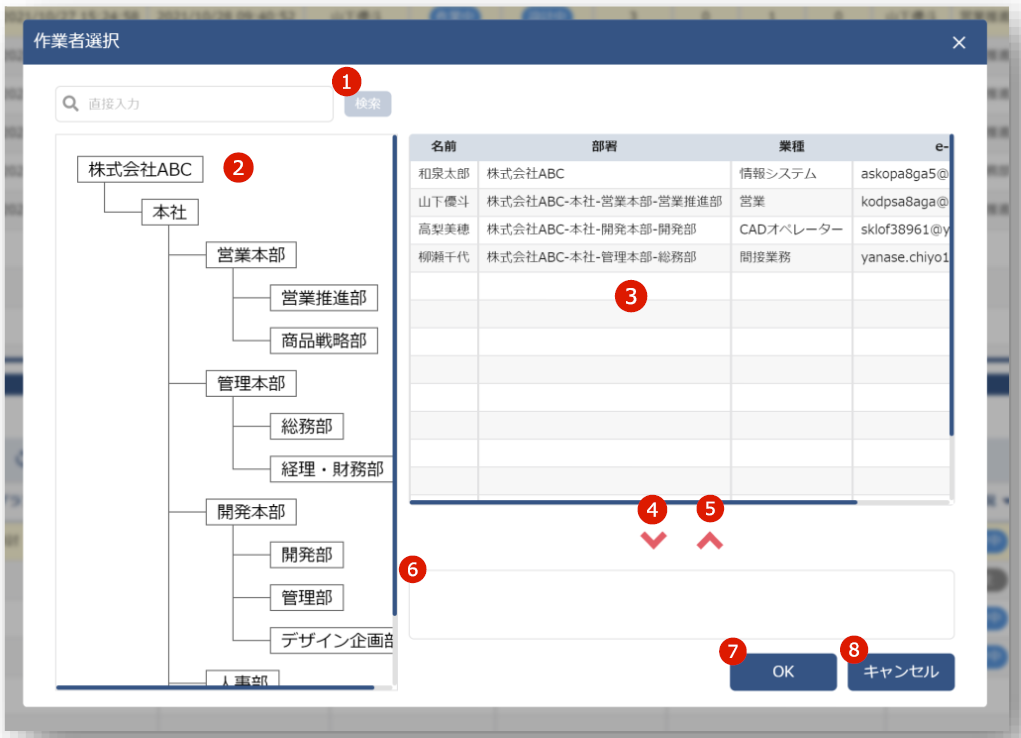Focus the 直接入力 search field
Image resolution: width=1021 pixels, height=738 pixels.
[x=200, y=103]
